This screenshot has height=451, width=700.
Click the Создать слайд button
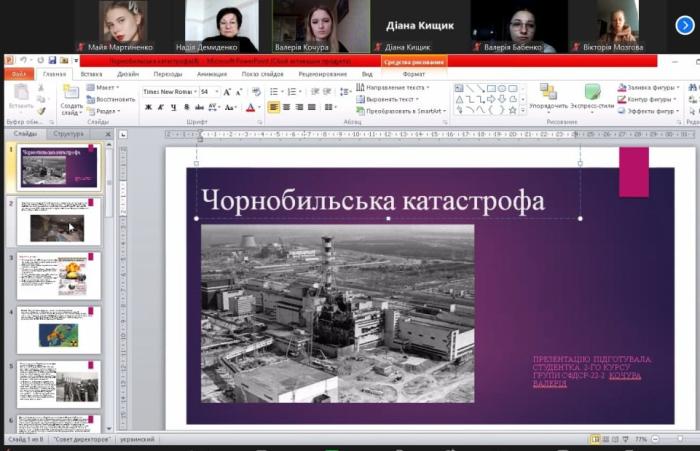(x=71, y=100)
